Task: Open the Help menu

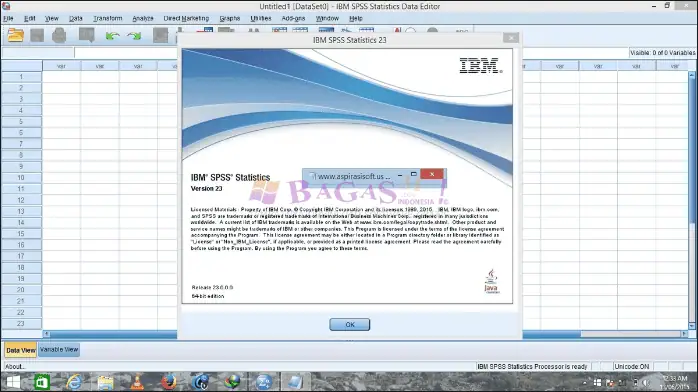Action: click(356, 18)
